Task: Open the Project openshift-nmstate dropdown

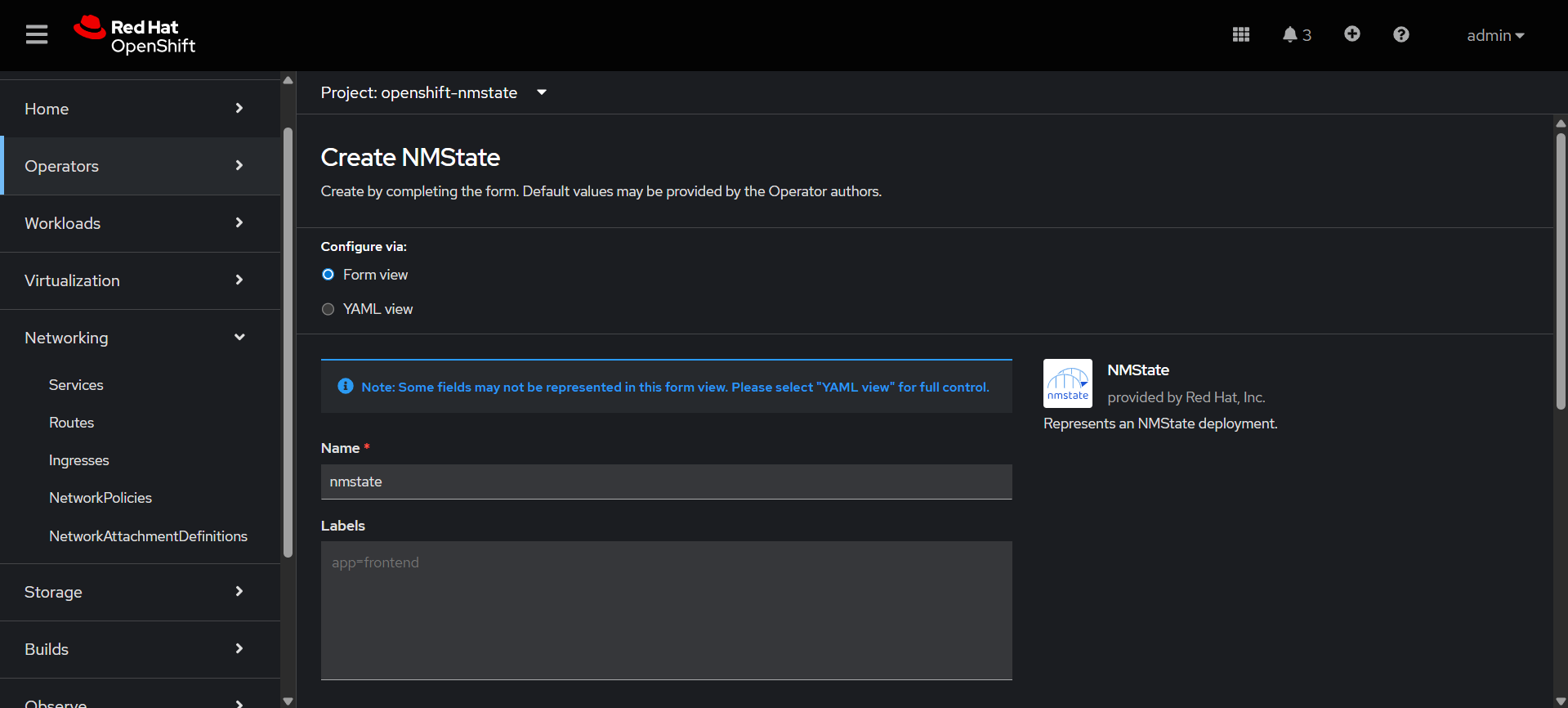Action: click(433, 92)
